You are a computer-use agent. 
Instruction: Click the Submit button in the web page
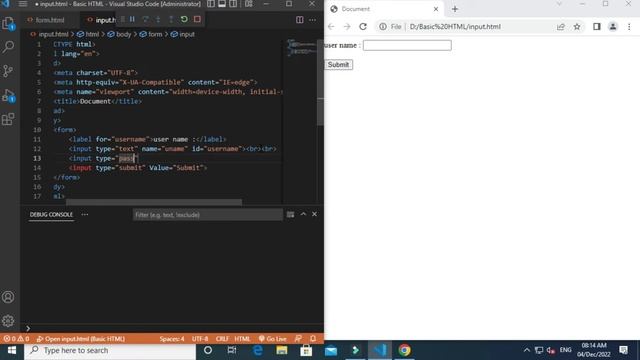point(338,65)
